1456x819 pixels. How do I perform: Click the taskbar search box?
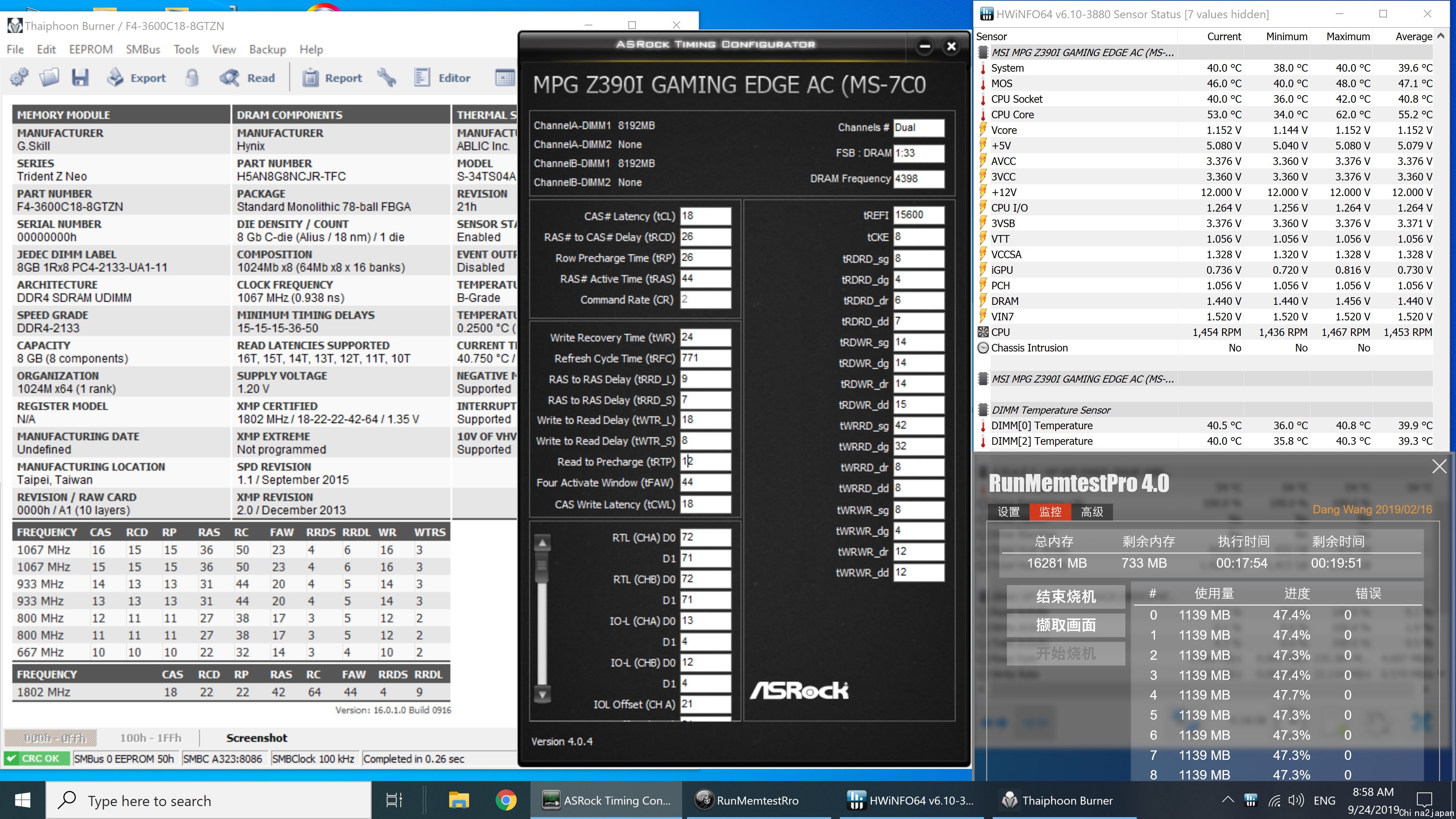point(209,800)
